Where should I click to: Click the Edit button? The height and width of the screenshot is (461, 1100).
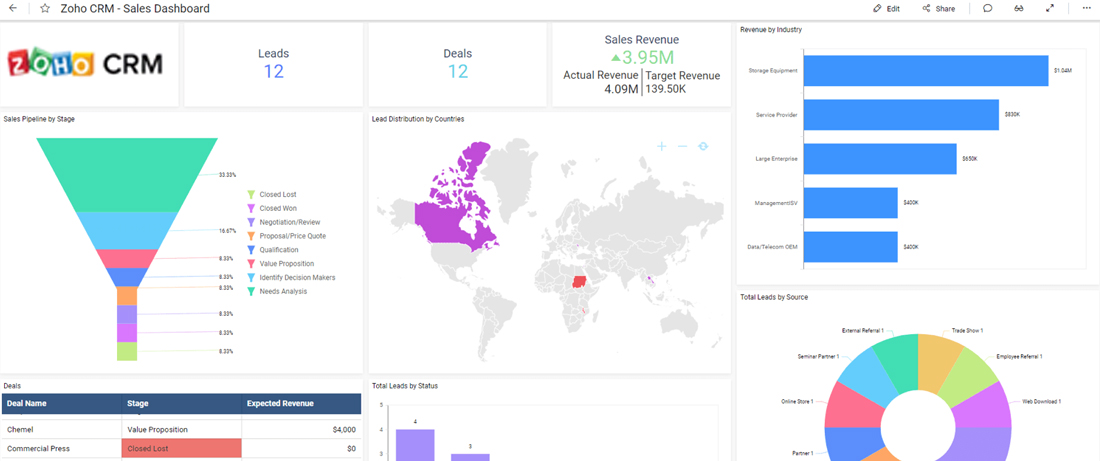886,9
